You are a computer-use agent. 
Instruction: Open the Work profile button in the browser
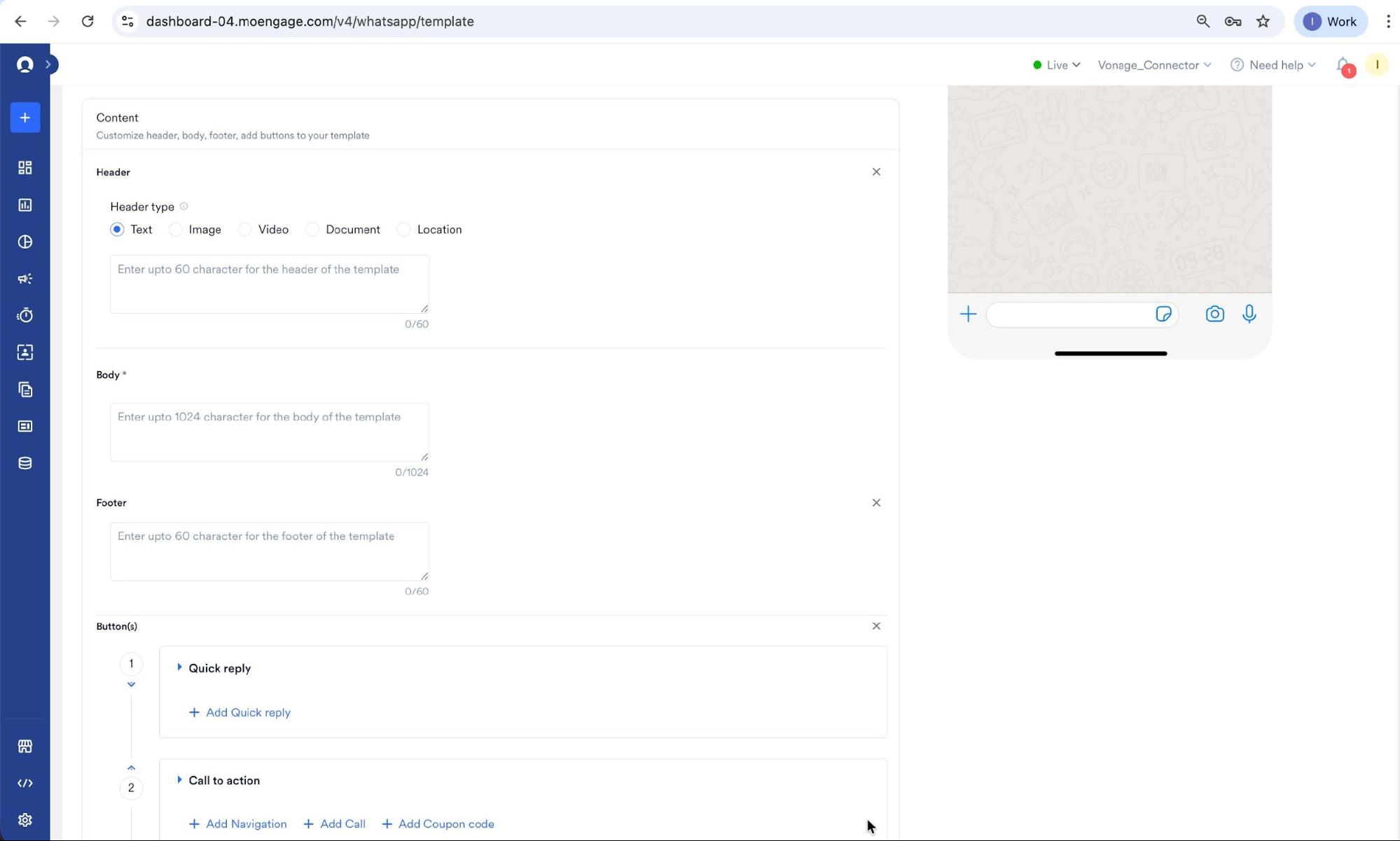click(1330, 21)
